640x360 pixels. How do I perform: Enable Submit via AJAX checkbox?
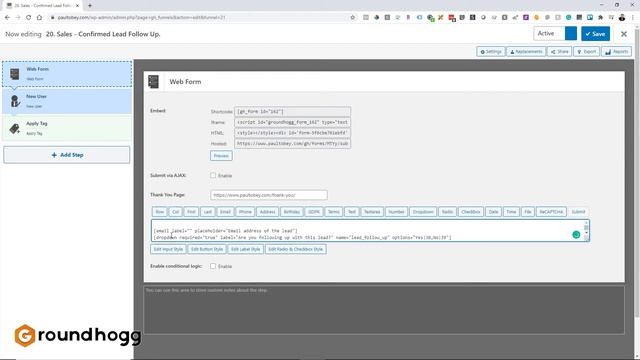point(213,175)
